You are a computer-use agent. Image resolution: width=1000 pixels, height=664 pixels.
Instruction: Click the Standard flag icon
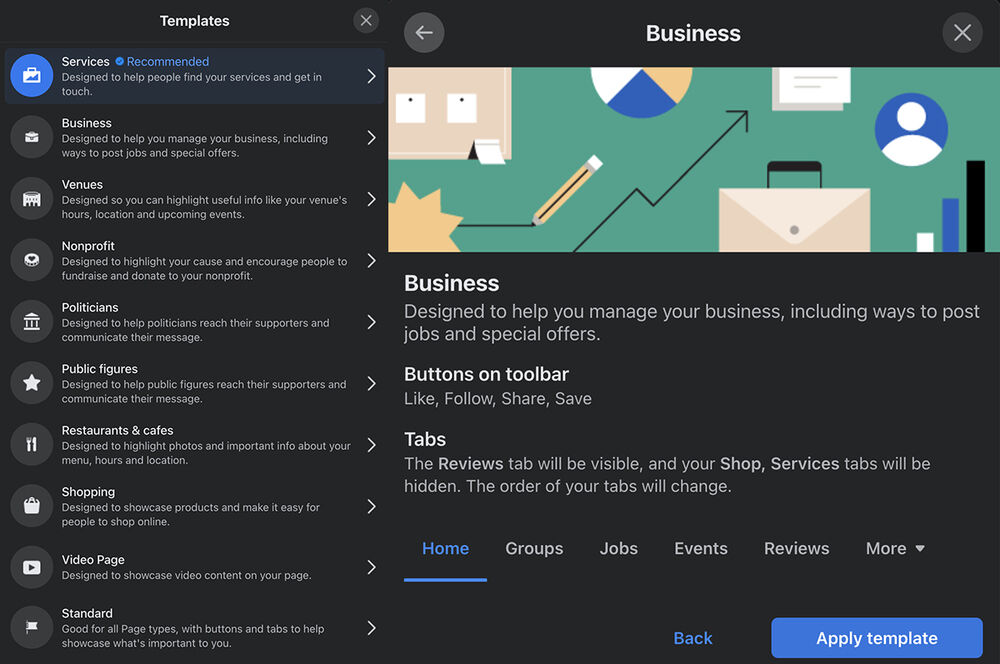(31, 628)
